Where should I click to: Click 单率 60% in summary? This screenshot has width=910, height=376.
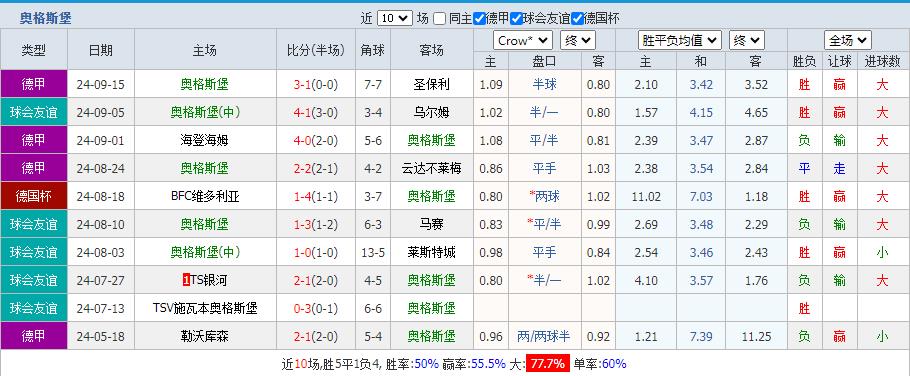pyautogui.click(x=614, y=364)
